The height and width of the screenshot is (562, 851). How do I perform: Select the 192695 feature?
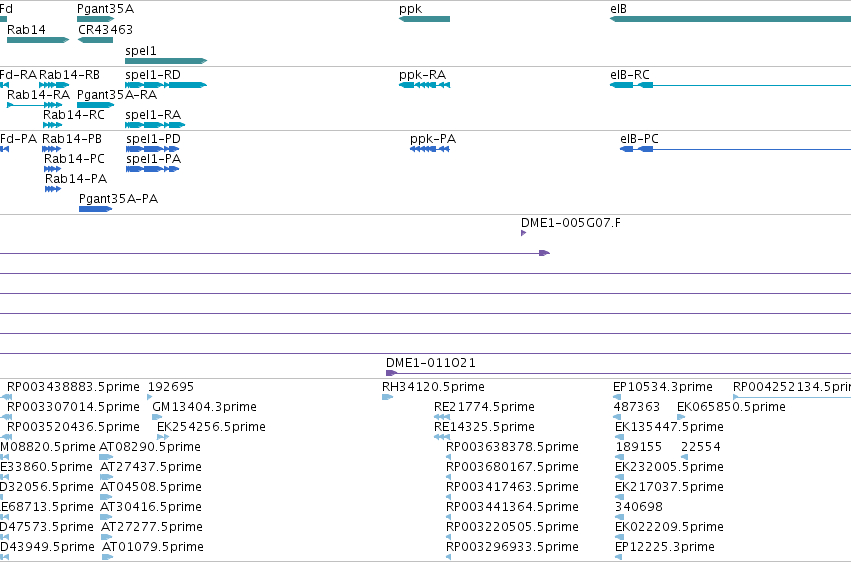pos(150,397)
